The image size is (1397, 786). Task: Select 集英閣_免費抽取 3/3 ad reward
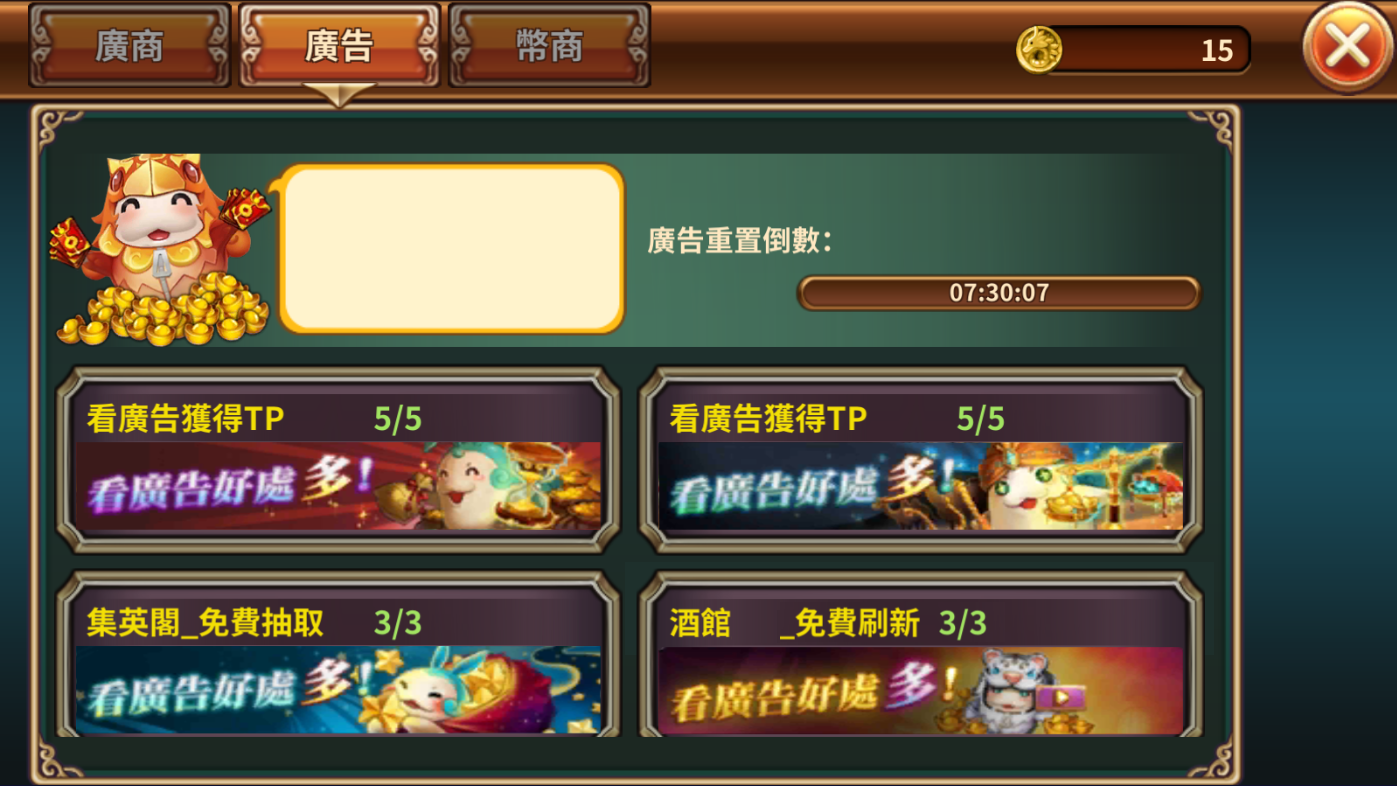coord(338,654)
